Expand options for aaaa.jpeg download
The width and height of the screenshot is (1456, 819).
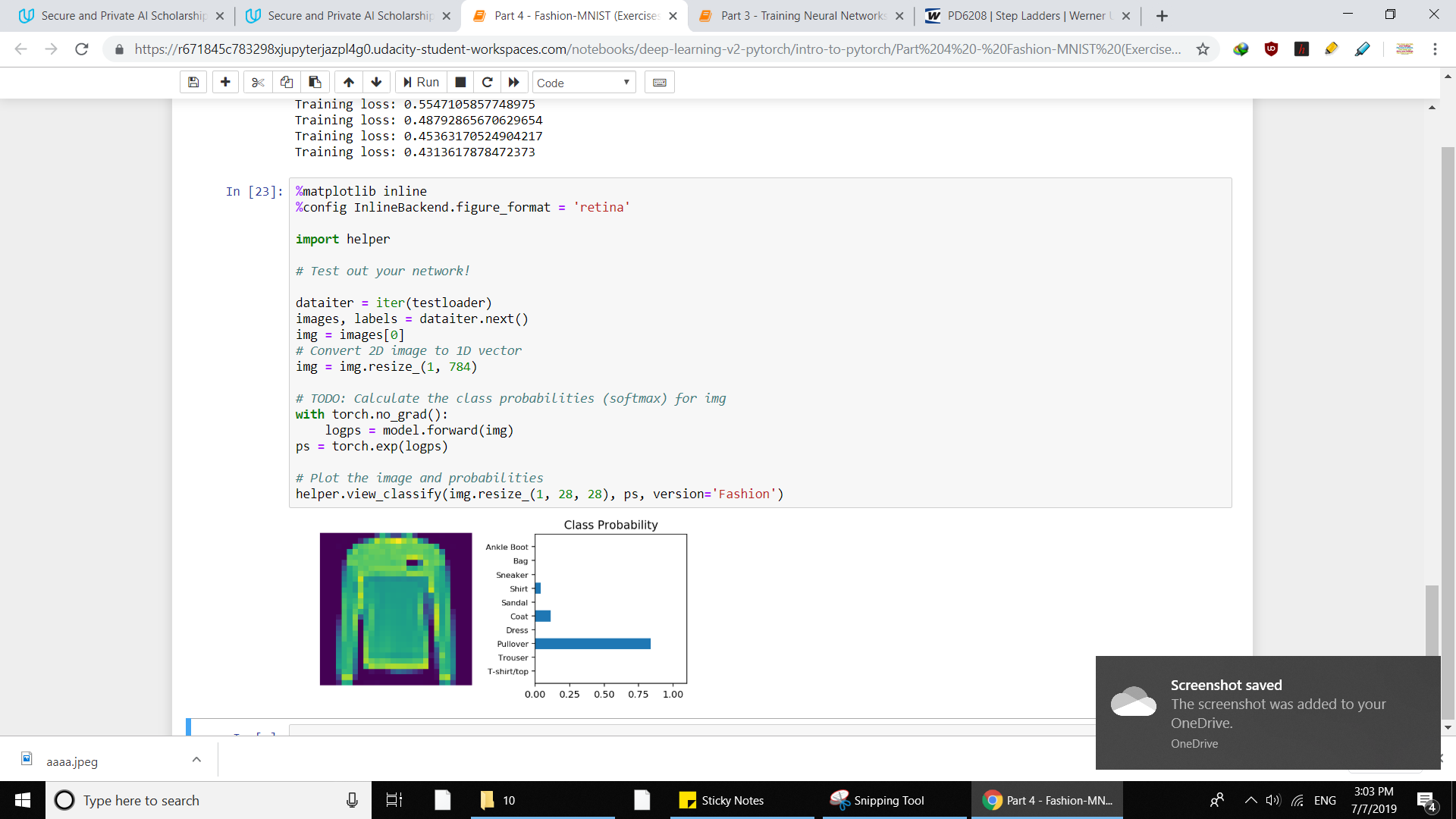pos(196,760)
